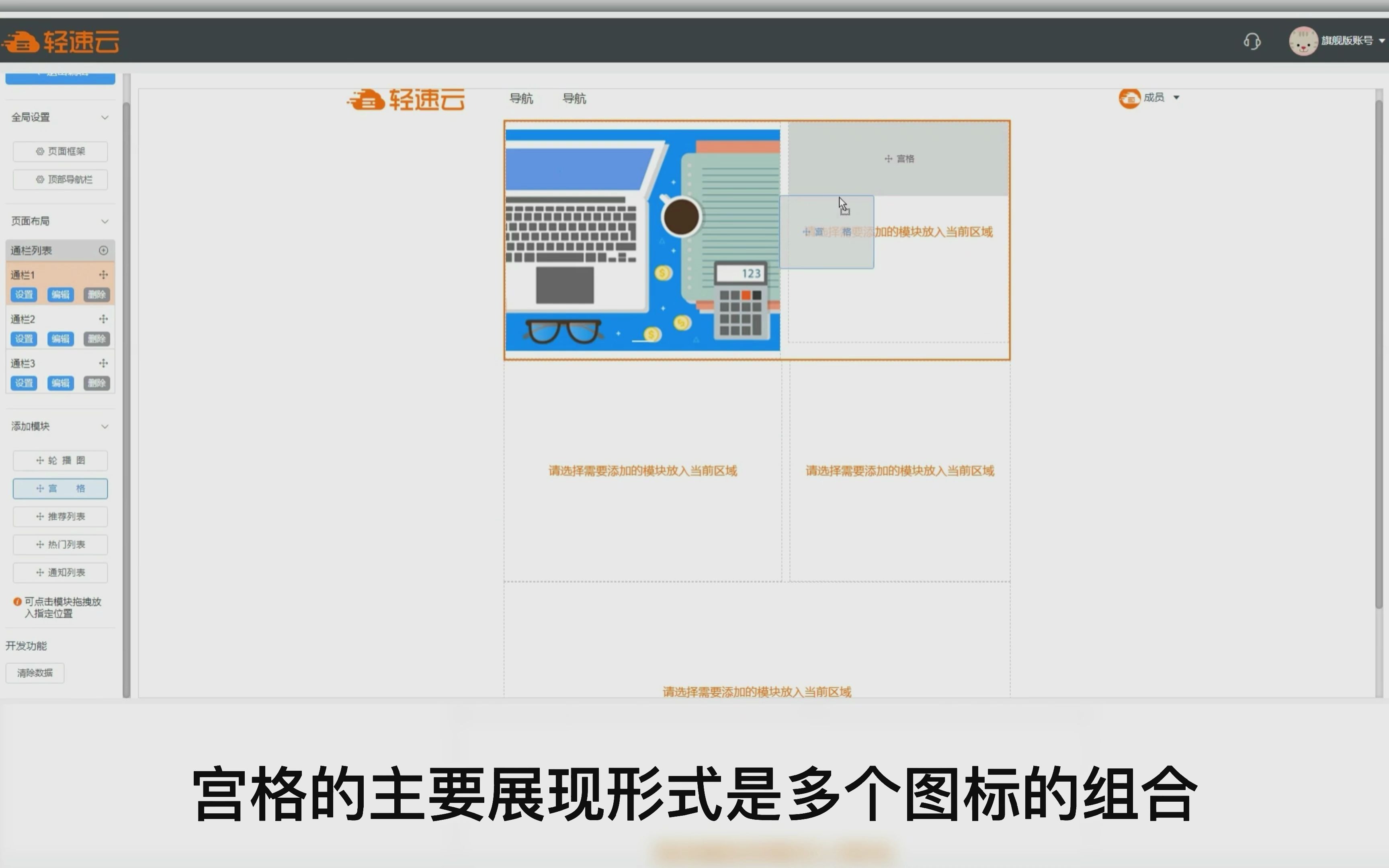1389x868 pixels.
Task: Click the 清除数据 button
Action: (35, 673)
